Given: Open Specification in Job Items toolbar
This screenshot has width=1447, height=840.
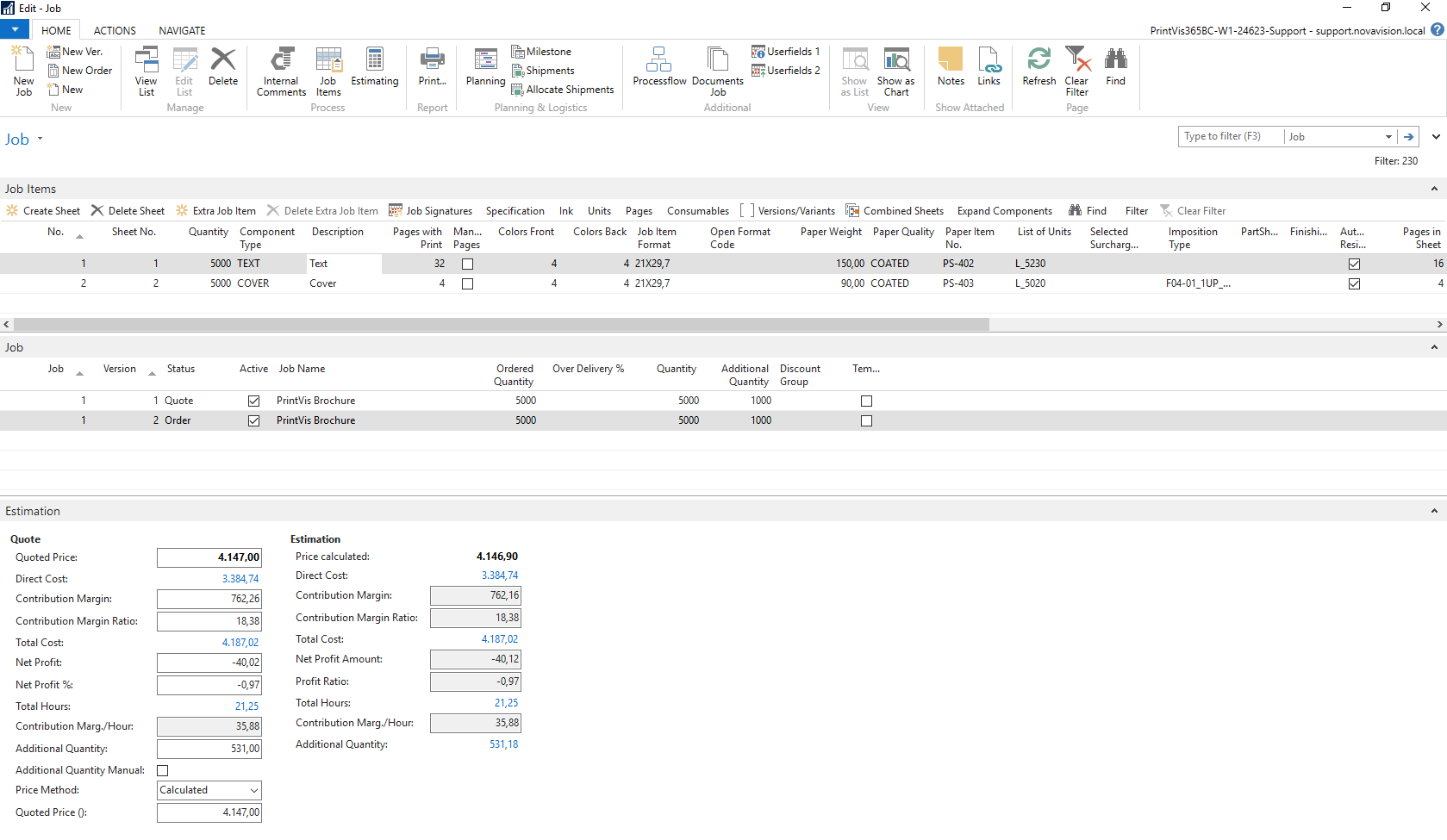Looking at the screenshot, I should coord(515,211).
